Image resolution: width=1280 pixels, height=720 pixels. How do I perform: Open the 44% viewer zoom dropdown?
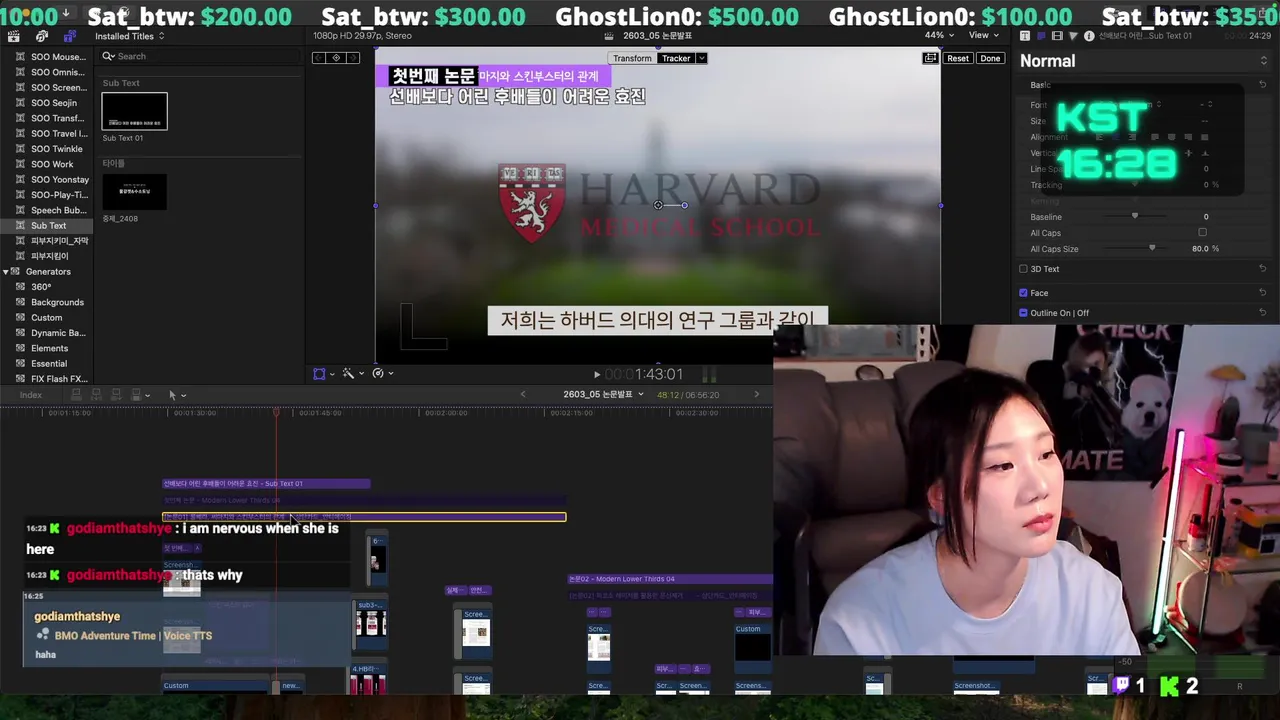point(938,35)
